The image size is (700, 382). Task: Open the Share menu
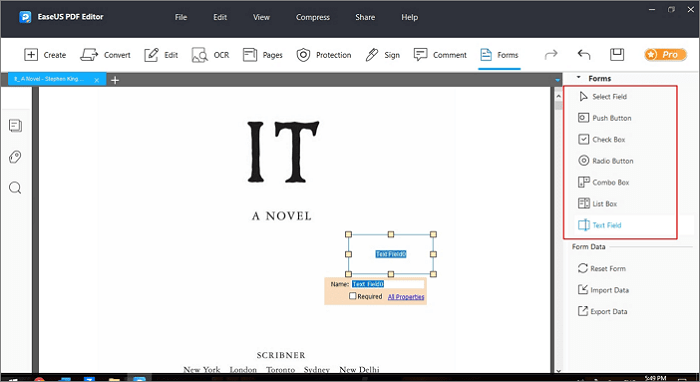pos(365,17)
